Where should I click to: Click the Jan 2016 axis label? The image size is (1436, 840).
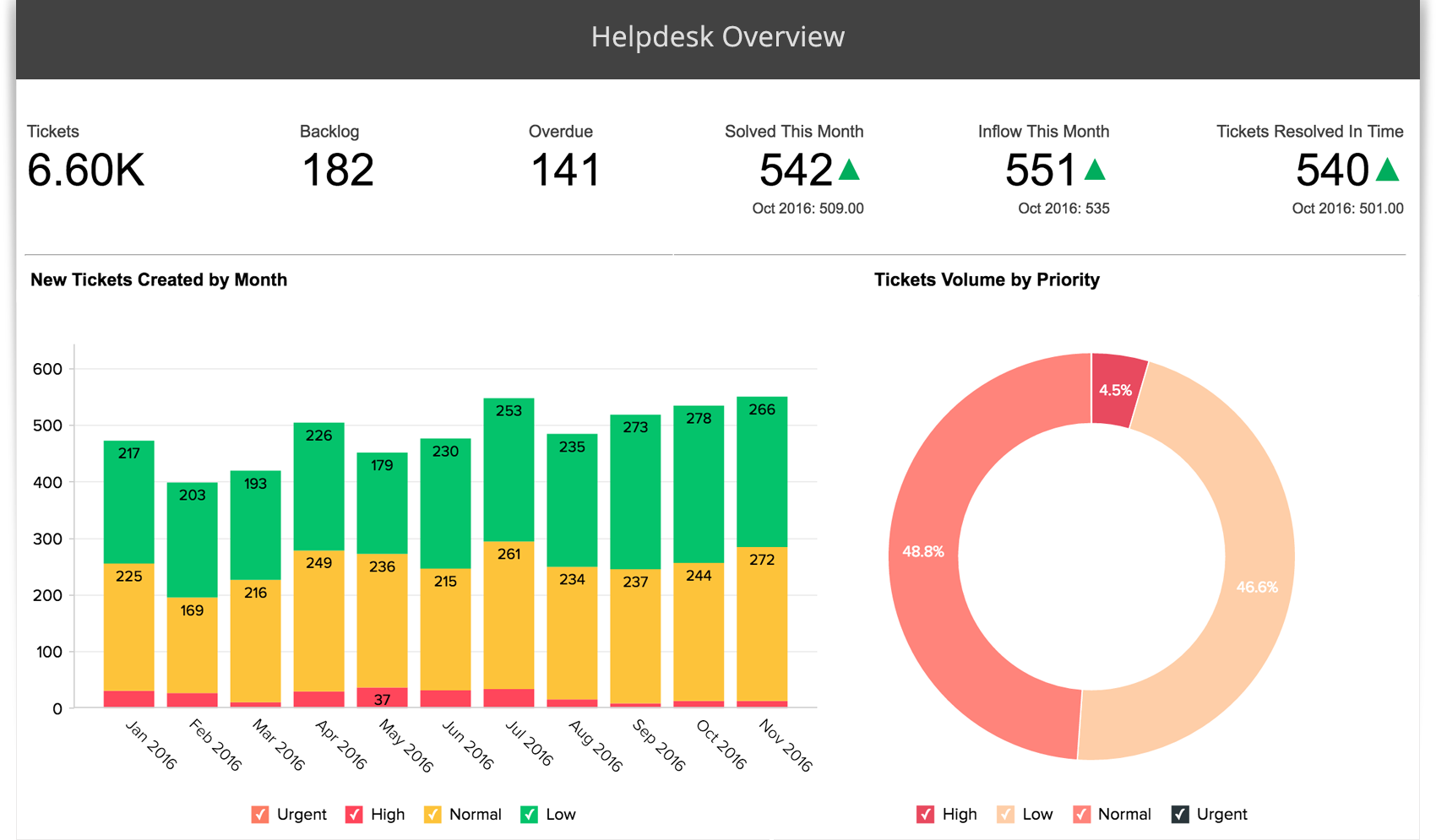click(150, 745)
